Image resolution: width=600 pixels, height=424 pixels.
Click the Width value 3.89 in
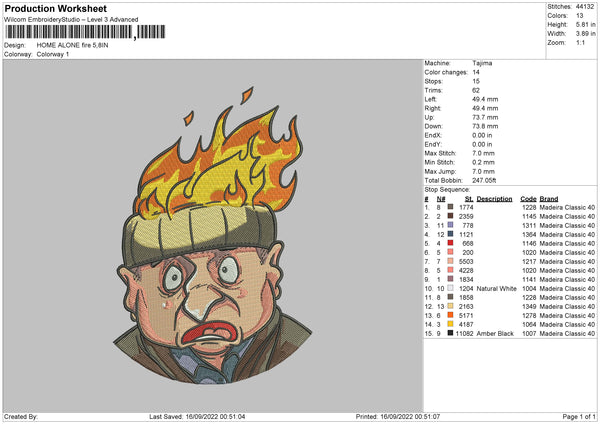click(585, 34)
